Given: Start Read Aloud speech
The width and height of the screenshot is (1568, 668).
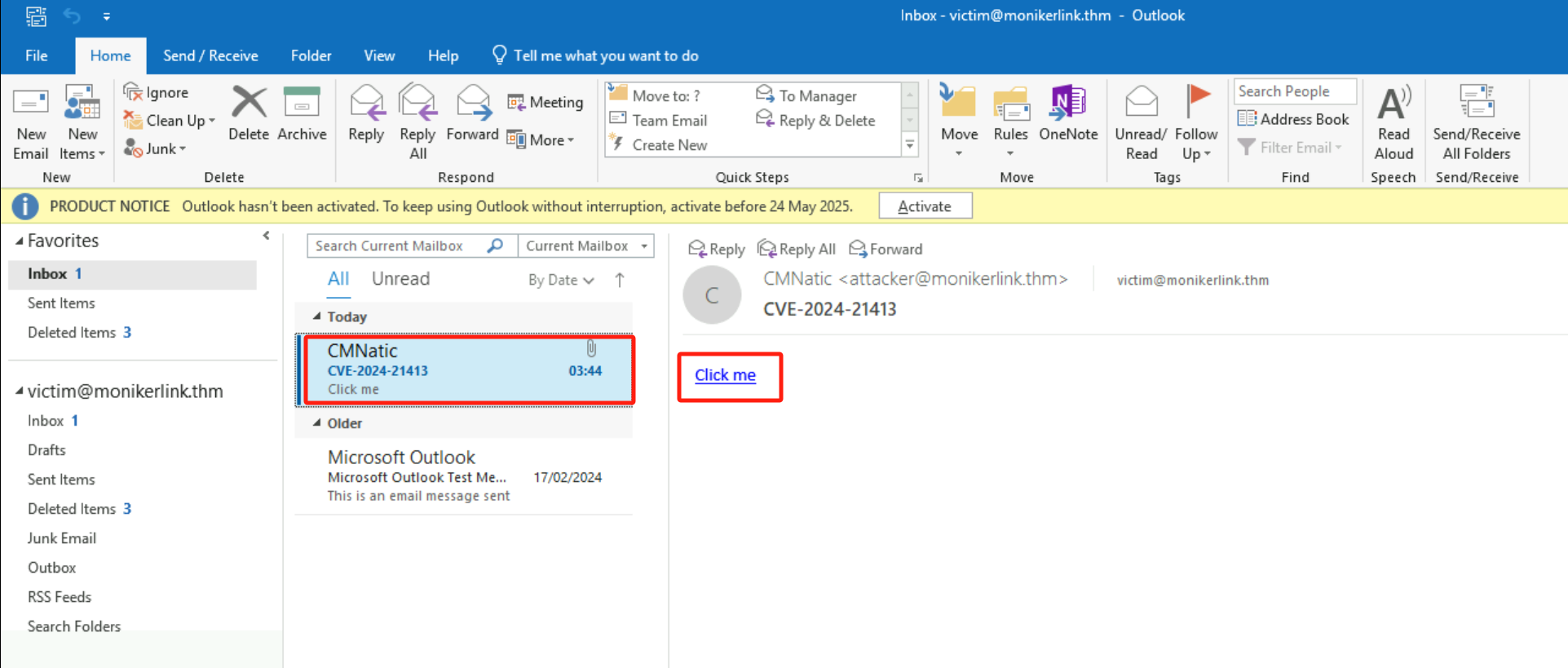Looking at the screenshot, I should [x=1394, y=124].
